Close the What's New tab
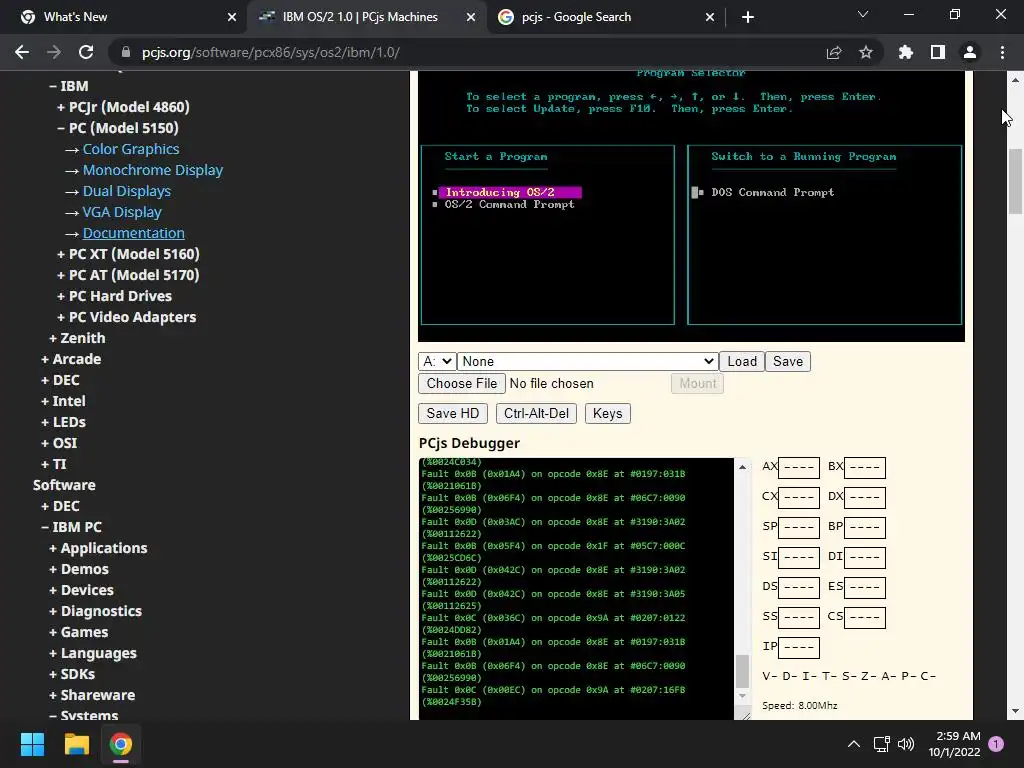Image resolution: width=1024 pixels, height=768 pixels. click(x=232, y=17)
